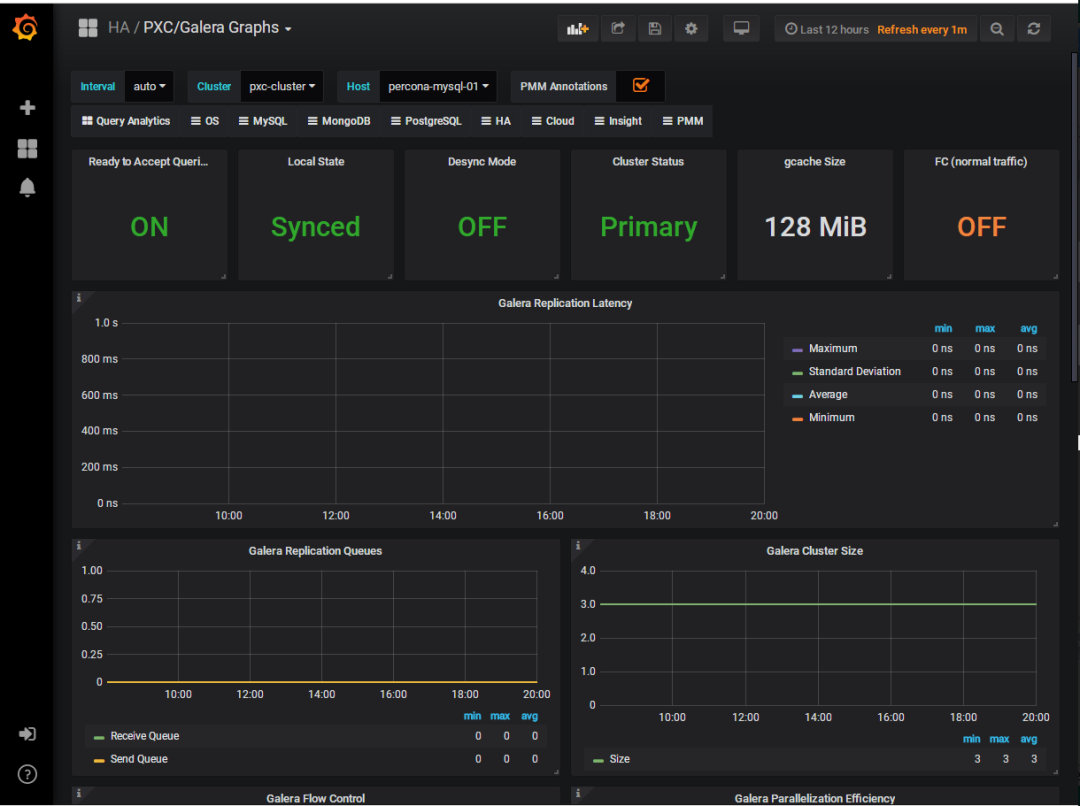Expand the Interval auto dropdown
The image size is (1080, 806).
click(x=150, y=87)
